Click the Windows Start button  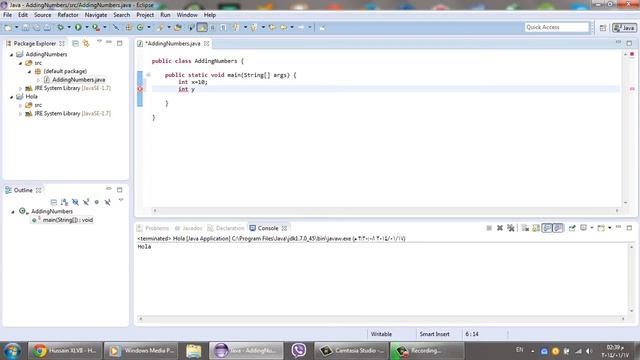pyautogui.click(x=12, y=351)
